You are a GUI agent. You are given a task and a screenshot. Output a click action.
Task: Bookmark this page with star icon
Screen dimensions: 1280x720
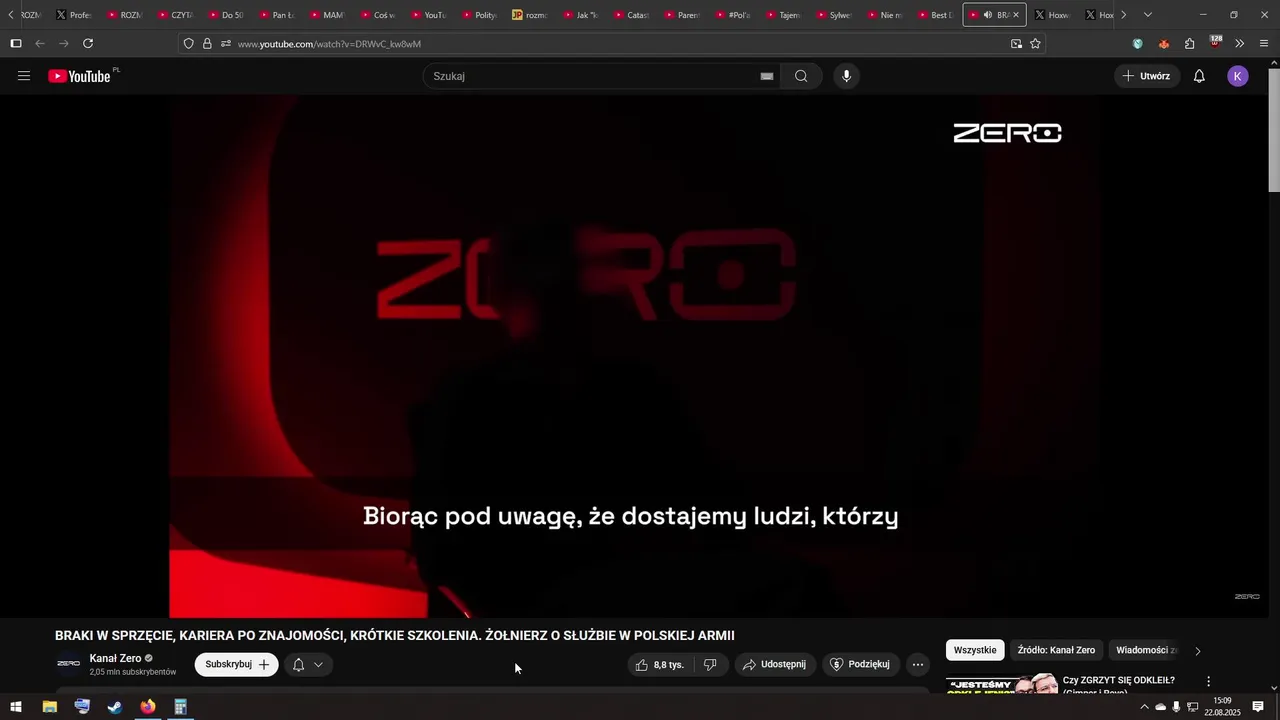coord(1035,43)
